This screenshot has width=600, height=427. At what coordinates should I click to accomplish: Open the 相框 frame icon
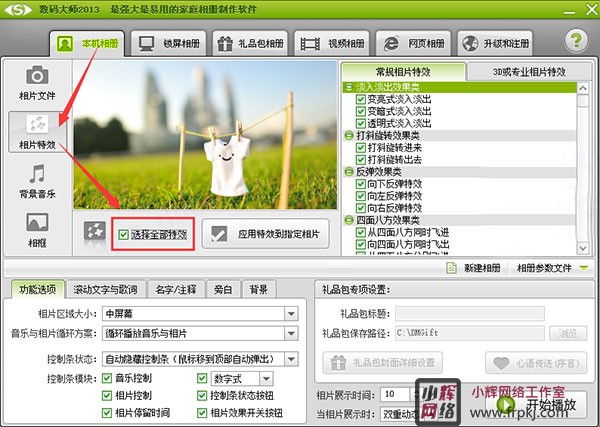(37, 222)
